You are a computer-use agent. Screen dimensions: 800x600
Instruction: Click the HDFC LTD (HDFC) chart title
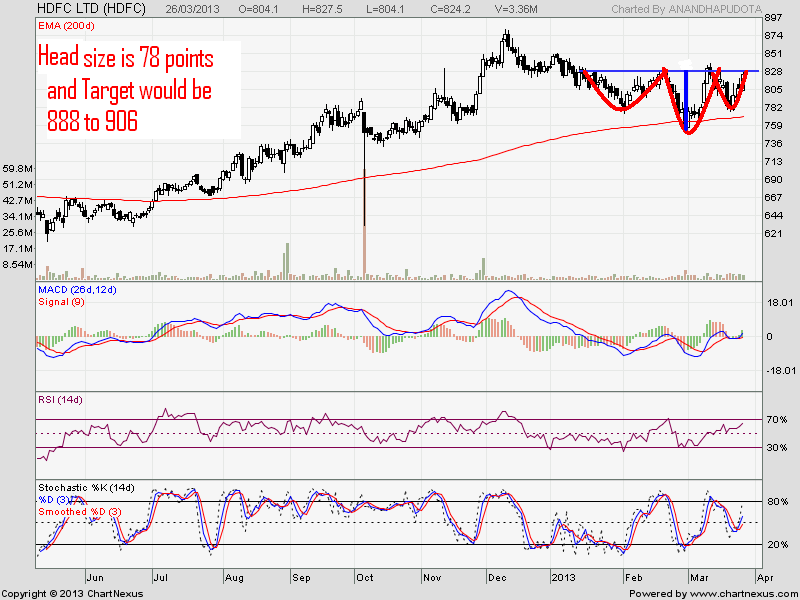(92, 9)
